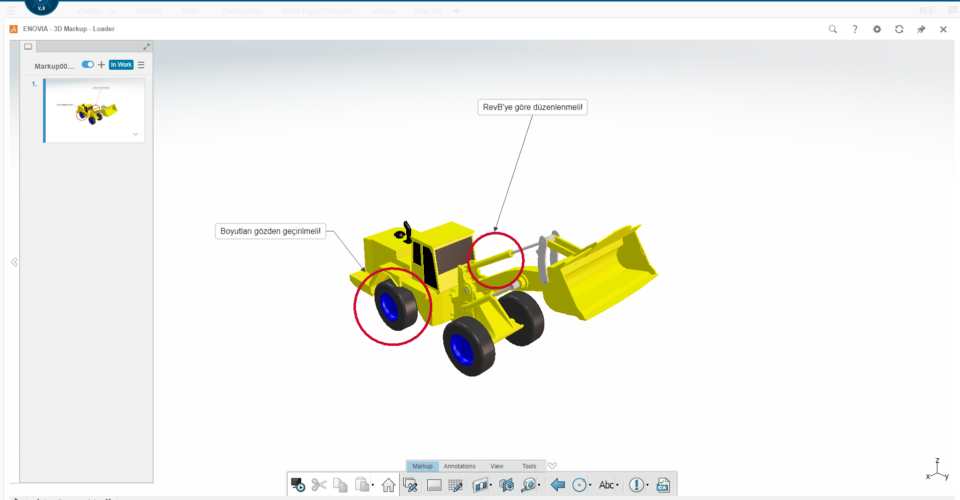
Task: Switch to the Tools tab
Action: [x=529, y=466]
